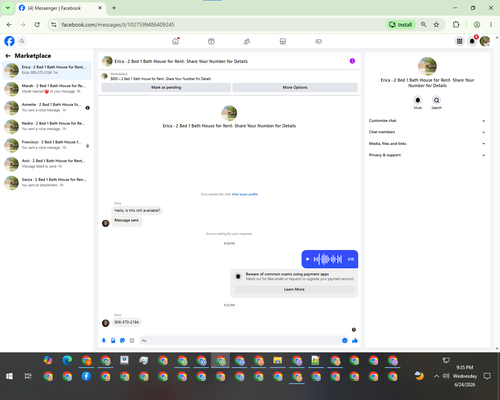
Task: Expand the Privacy & support section
Action: coord(427,155)
